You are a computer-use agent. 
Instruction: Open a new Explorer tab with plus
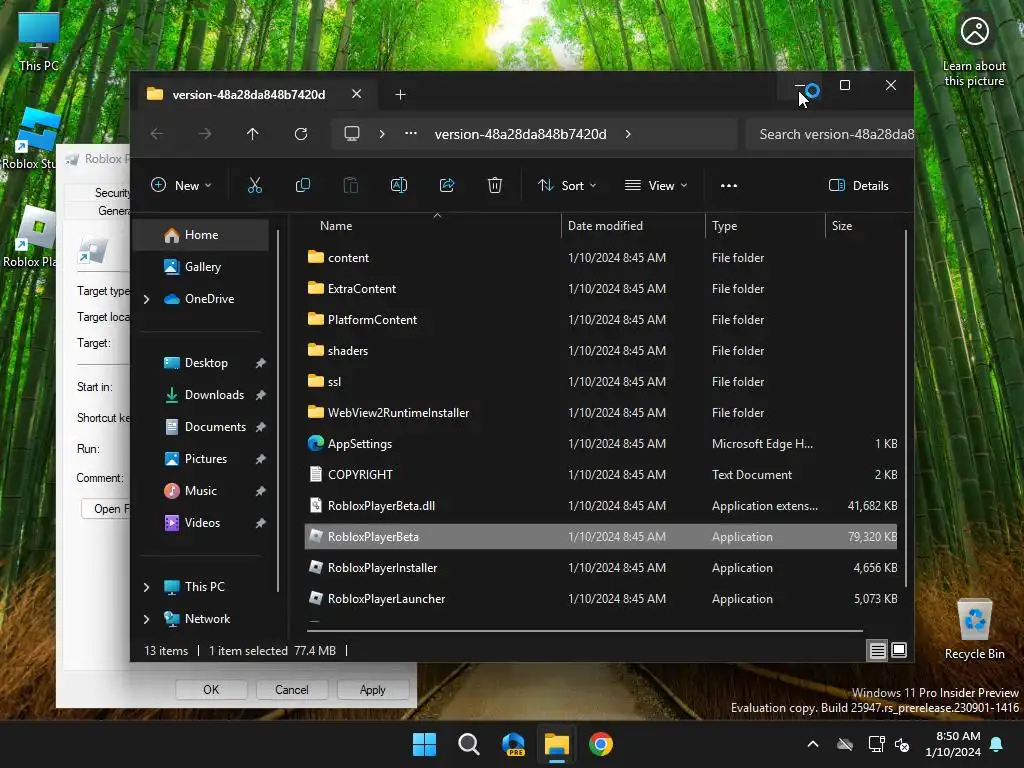pyautogui.click(x=400, y=95)
